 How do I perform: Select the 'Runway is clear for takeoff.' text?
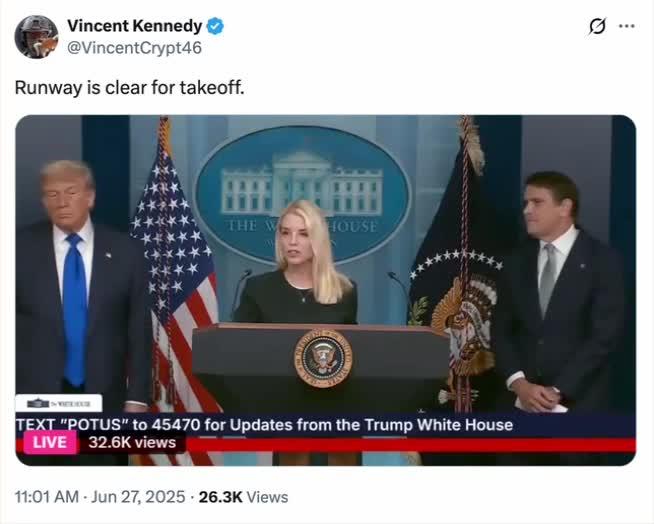[129, 88]
